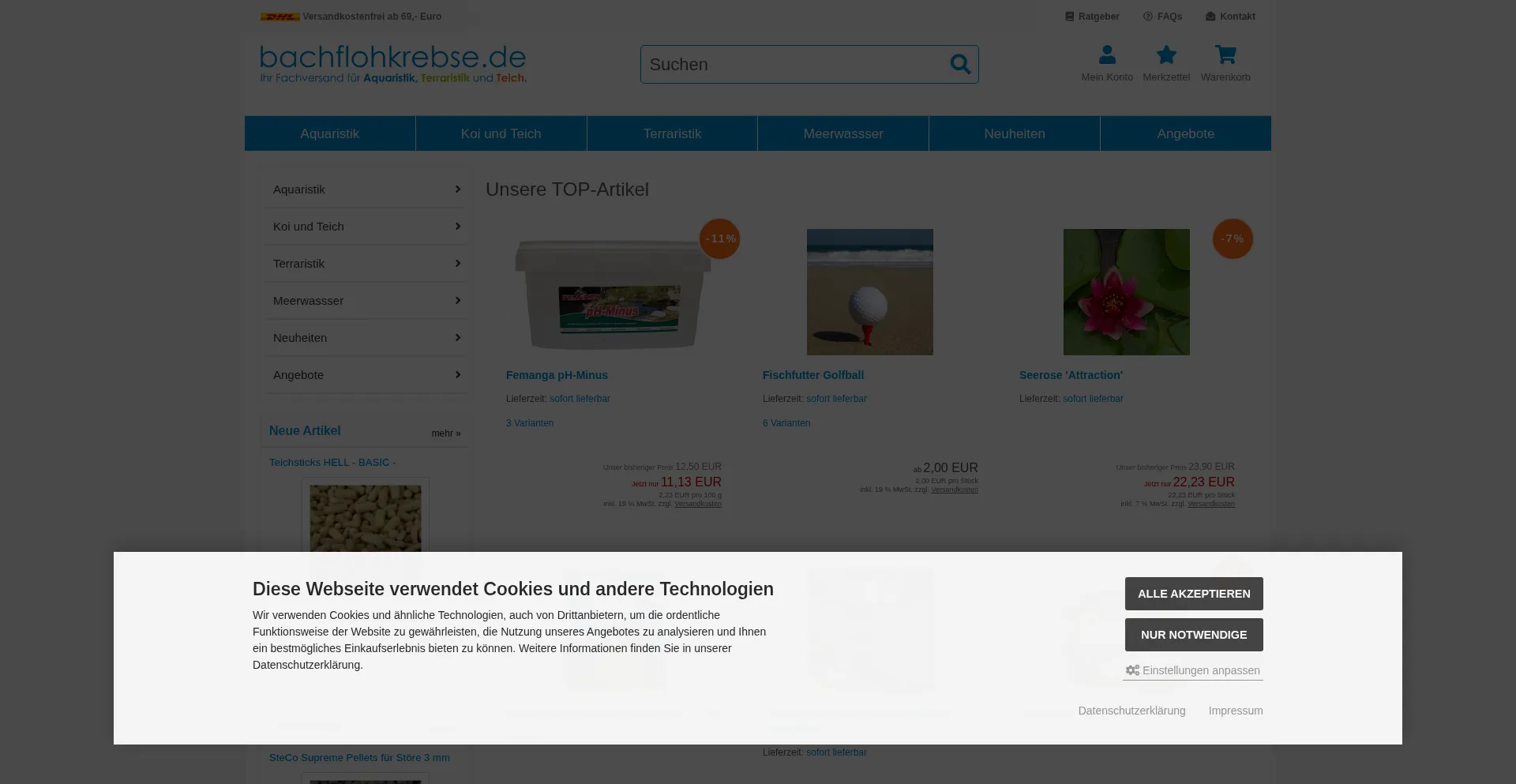This screenshot has height=784, width=1516.
Task: Open Datenschutzerklärung link in cookie banner
Action: [1131, 711]
